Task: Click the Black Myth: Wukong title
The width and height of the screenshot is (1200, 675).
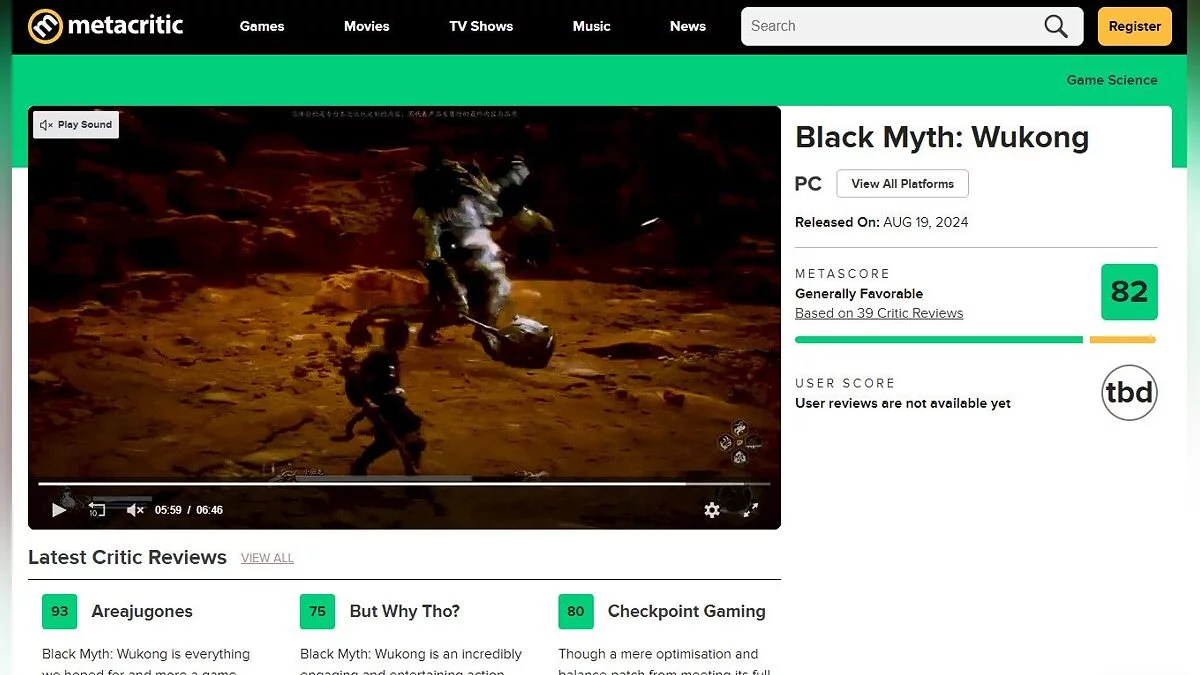Action: point(942,137)
